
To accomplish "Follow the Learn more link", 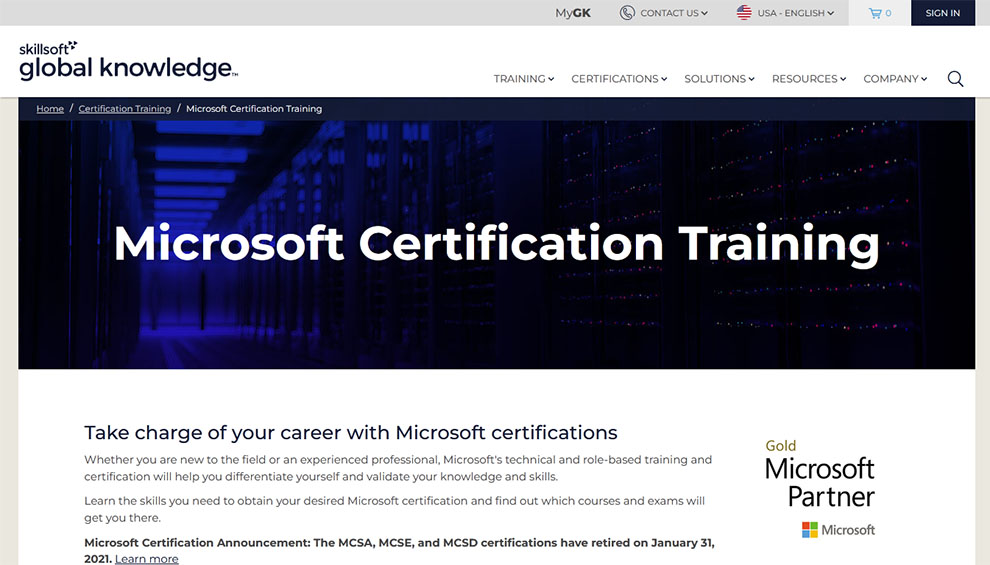I will point(147,559).
